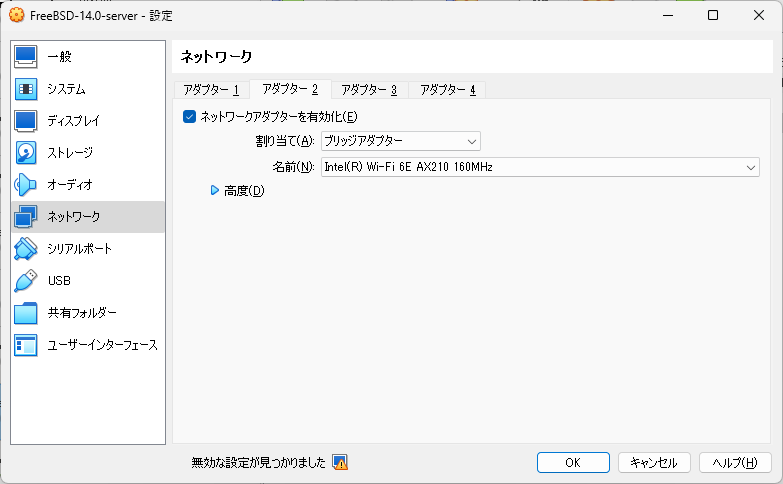
Task: Confirm settings with OK button
Action: coord(573,463)
